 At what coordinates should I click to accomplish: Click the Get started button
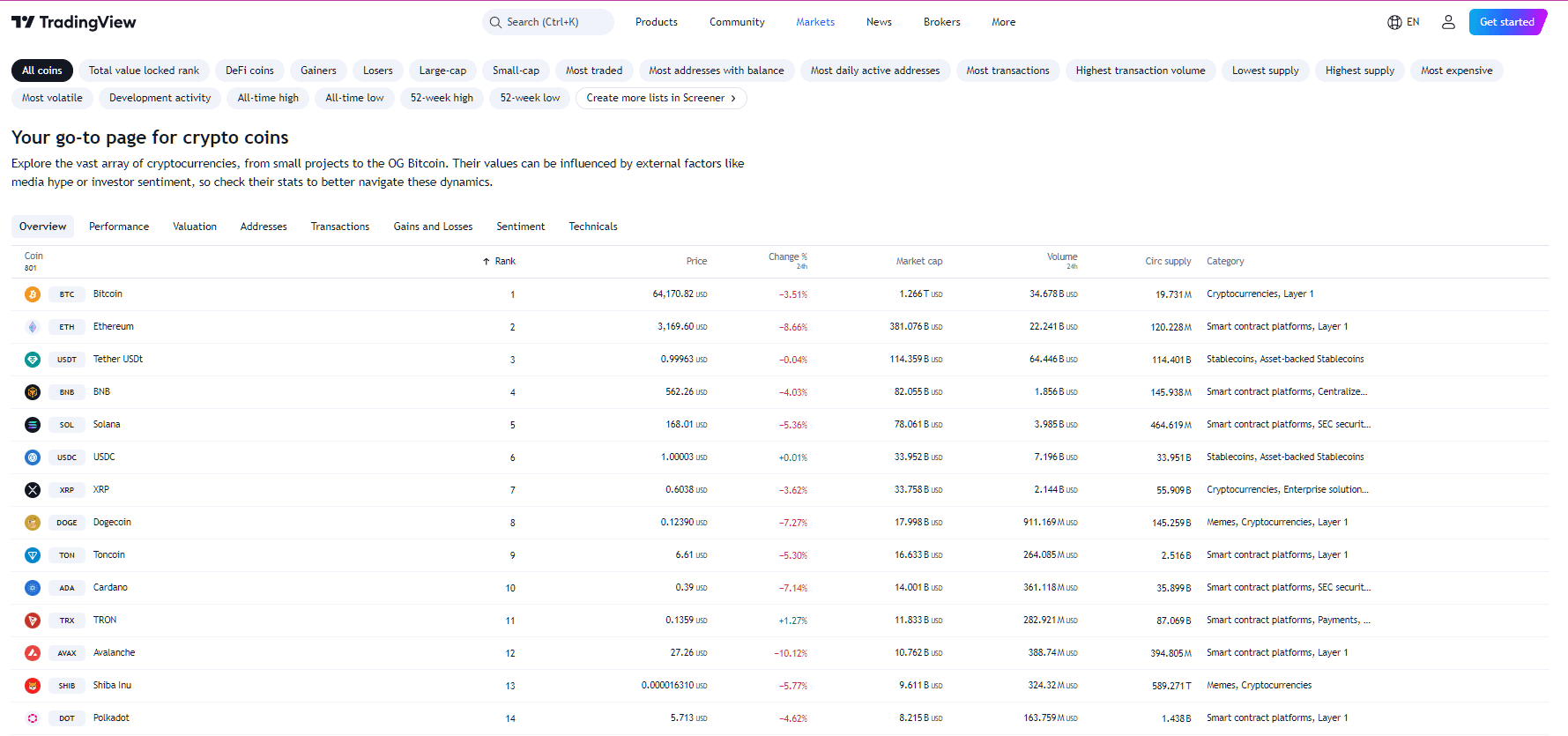point(1507,22)
